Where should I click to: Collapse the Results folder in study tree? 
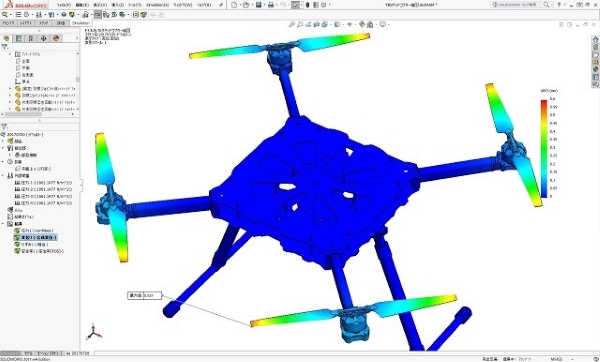(x=3, y=224)
